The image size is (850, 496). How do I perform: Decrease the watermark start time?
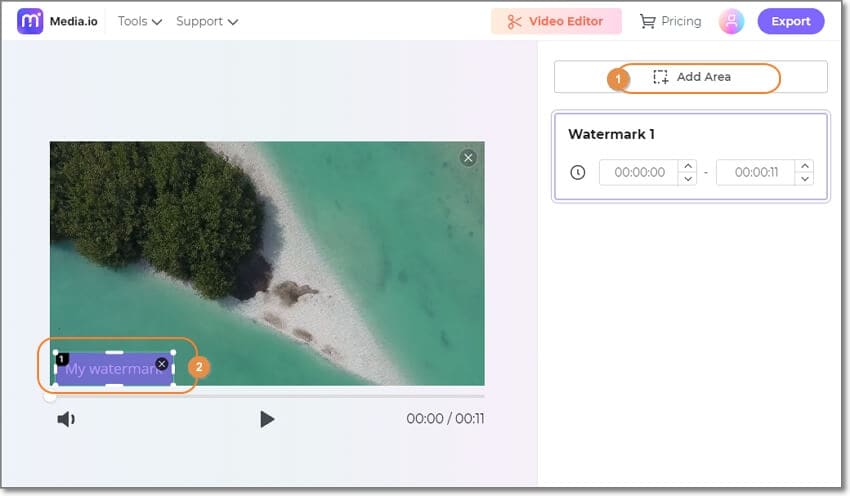pos(688,179)
